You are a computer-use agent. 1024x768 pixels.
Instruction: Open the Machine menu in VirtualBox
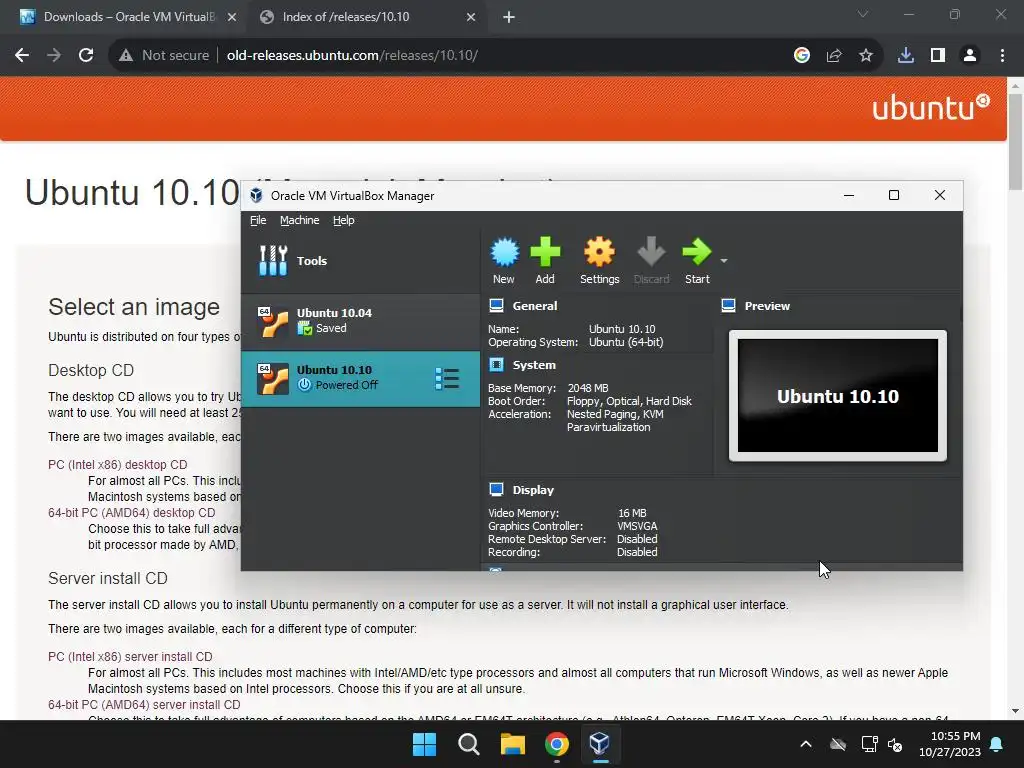point(300,220)
